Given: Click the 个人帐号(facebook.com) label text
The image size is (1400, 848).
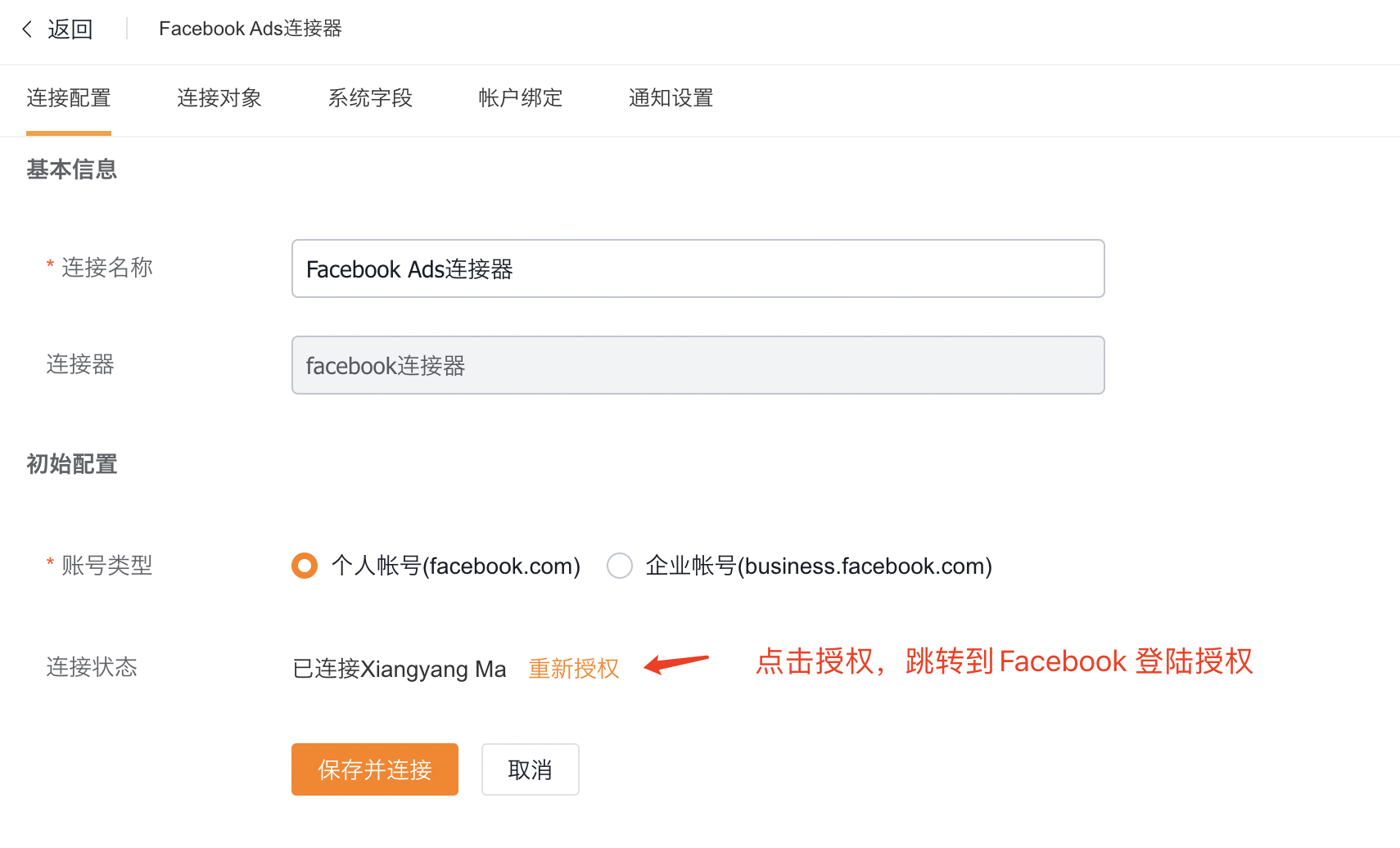Looking at the screenshot, I should pyautogui.click(x=456, y=566).
